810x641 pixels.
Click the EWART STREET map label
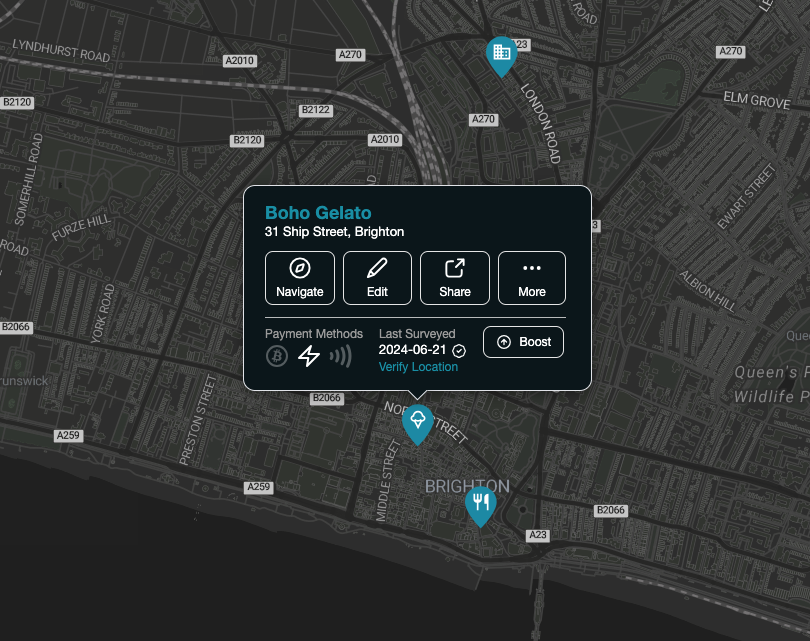coord(746,196)
